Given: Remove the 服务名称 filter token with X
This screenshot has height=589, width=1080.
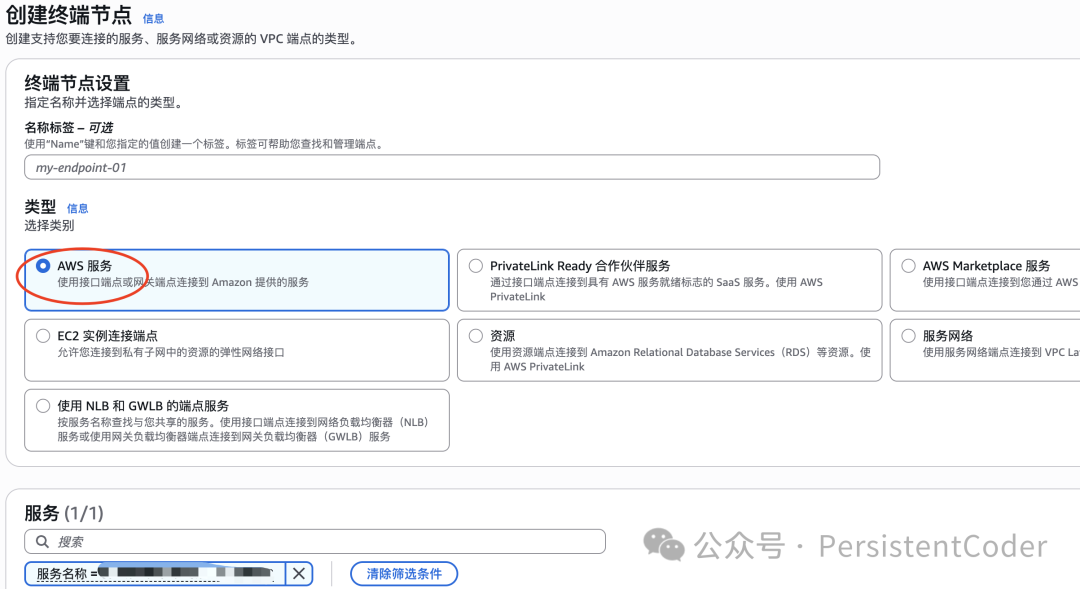Looking at the screenshot, I should coord(299,574).
